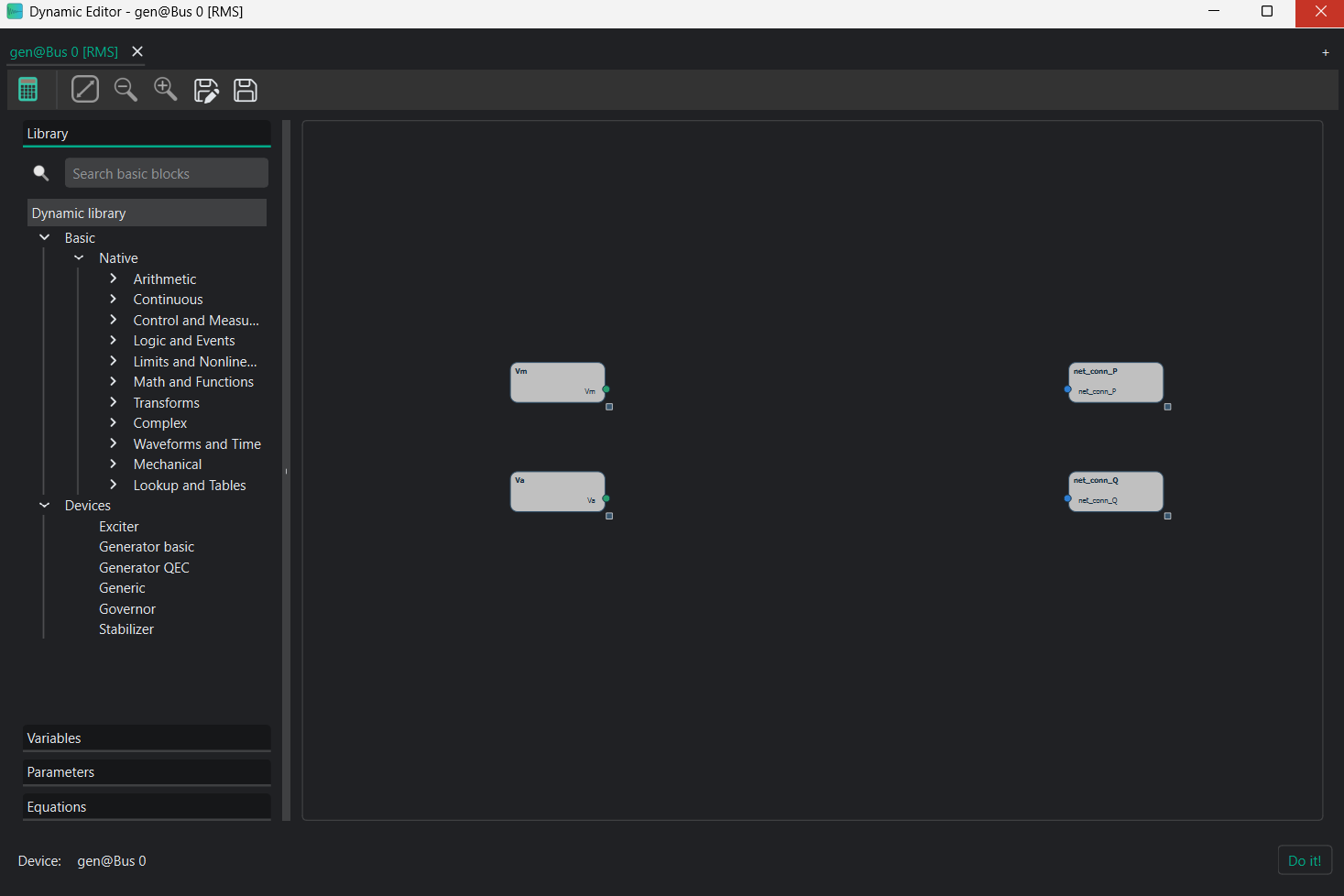Open the Library panel section
This screenshot has width=1344, height=896.
(147, 134)
